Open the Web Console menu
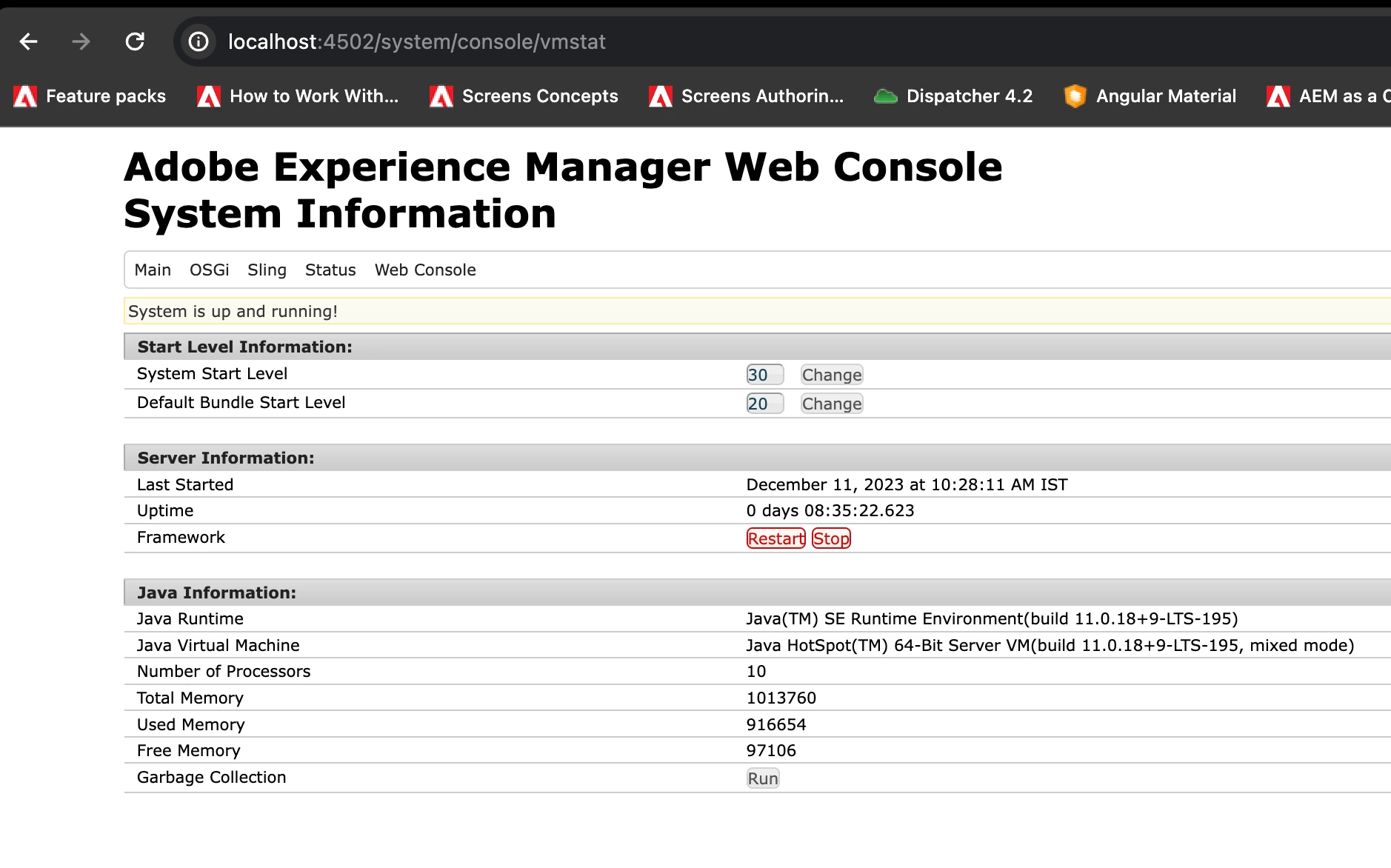This screenshot has width=1391, height=868. pos(425,270)
